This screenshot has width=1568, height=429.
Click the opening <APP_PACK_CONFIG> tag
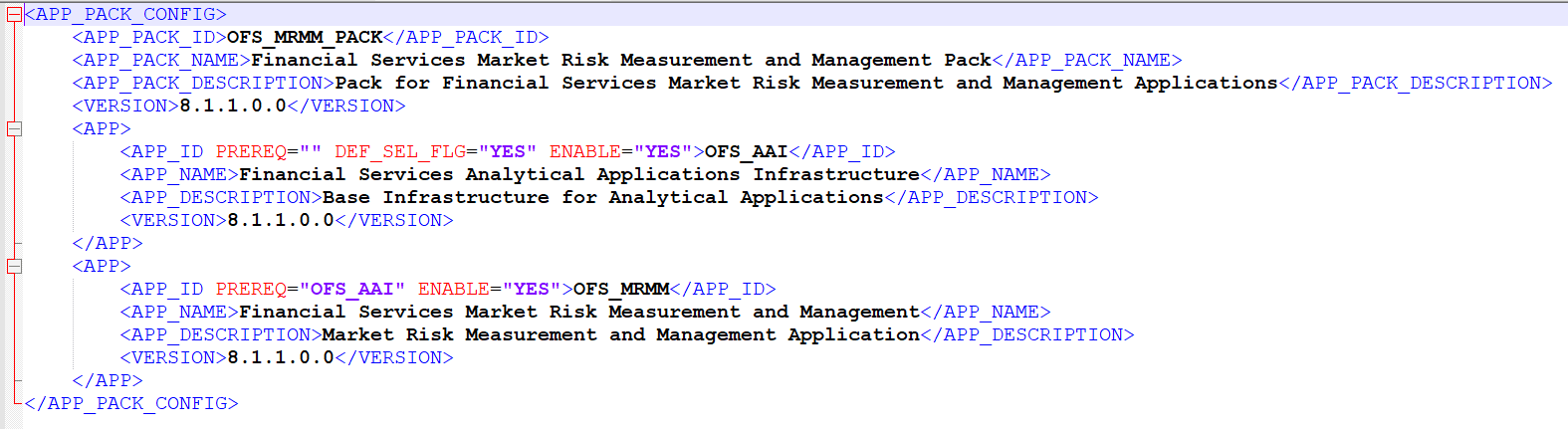(x=125, y=14)
